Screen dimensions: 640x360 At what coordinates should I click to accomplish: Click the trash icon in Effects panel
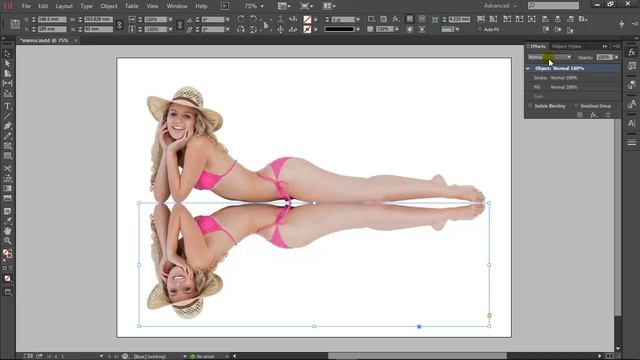coord(608,115)
